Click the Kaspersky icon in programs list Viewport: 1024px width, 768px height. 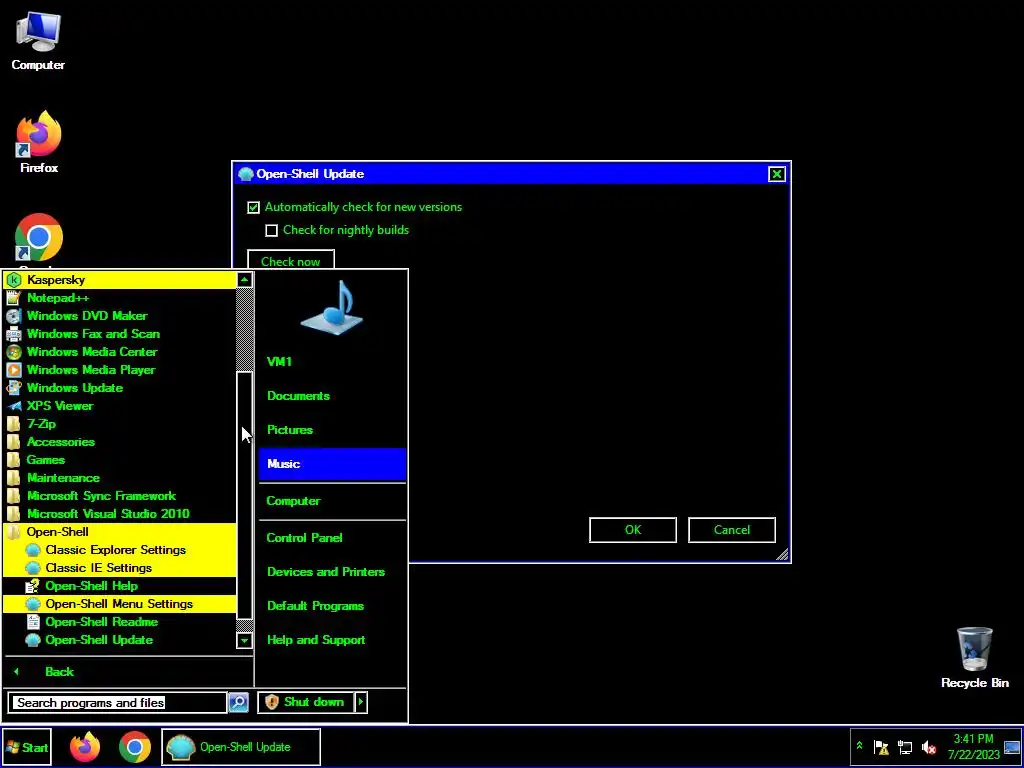(14, 280)
